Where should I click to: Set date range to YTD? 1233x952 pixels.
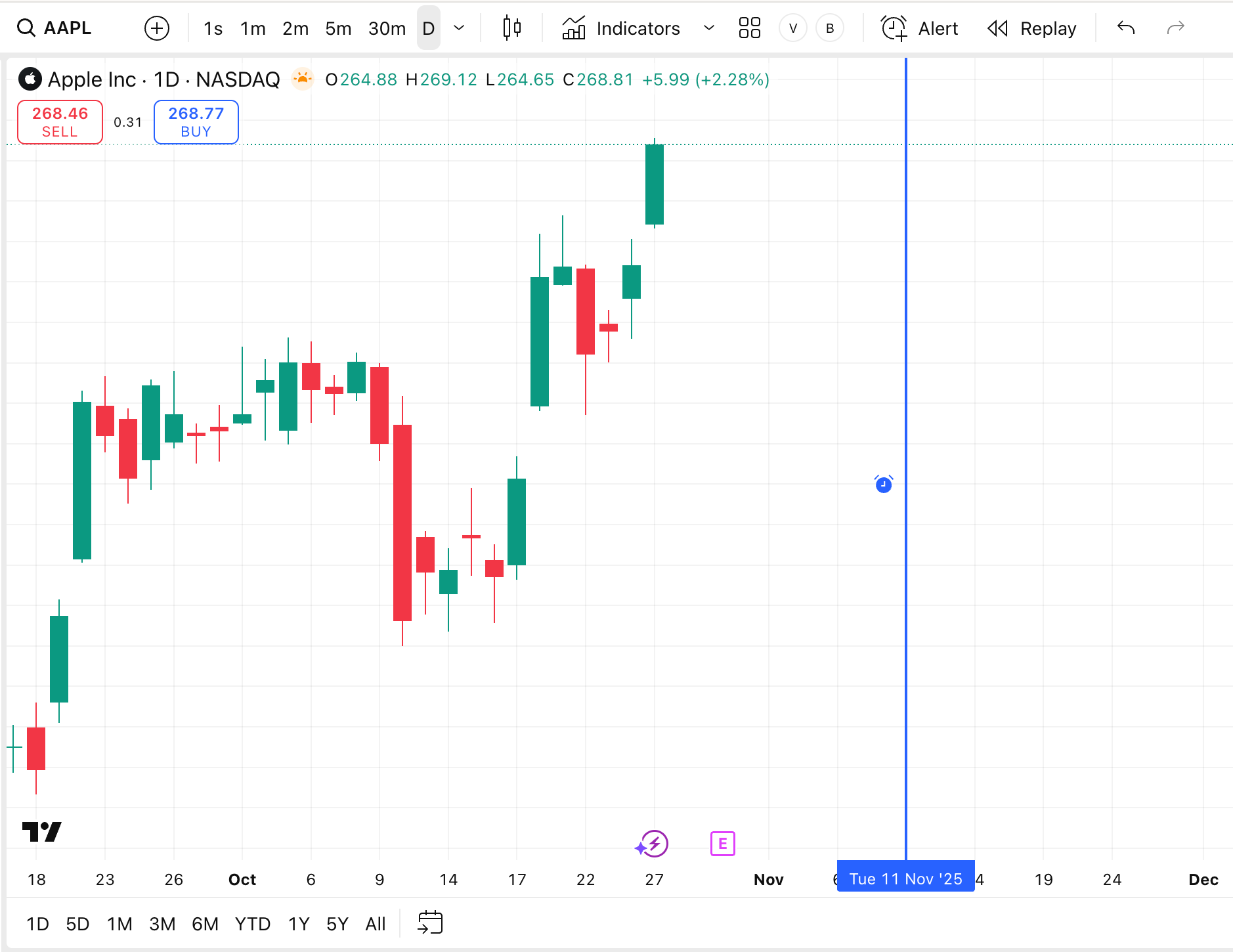point(253,924)
